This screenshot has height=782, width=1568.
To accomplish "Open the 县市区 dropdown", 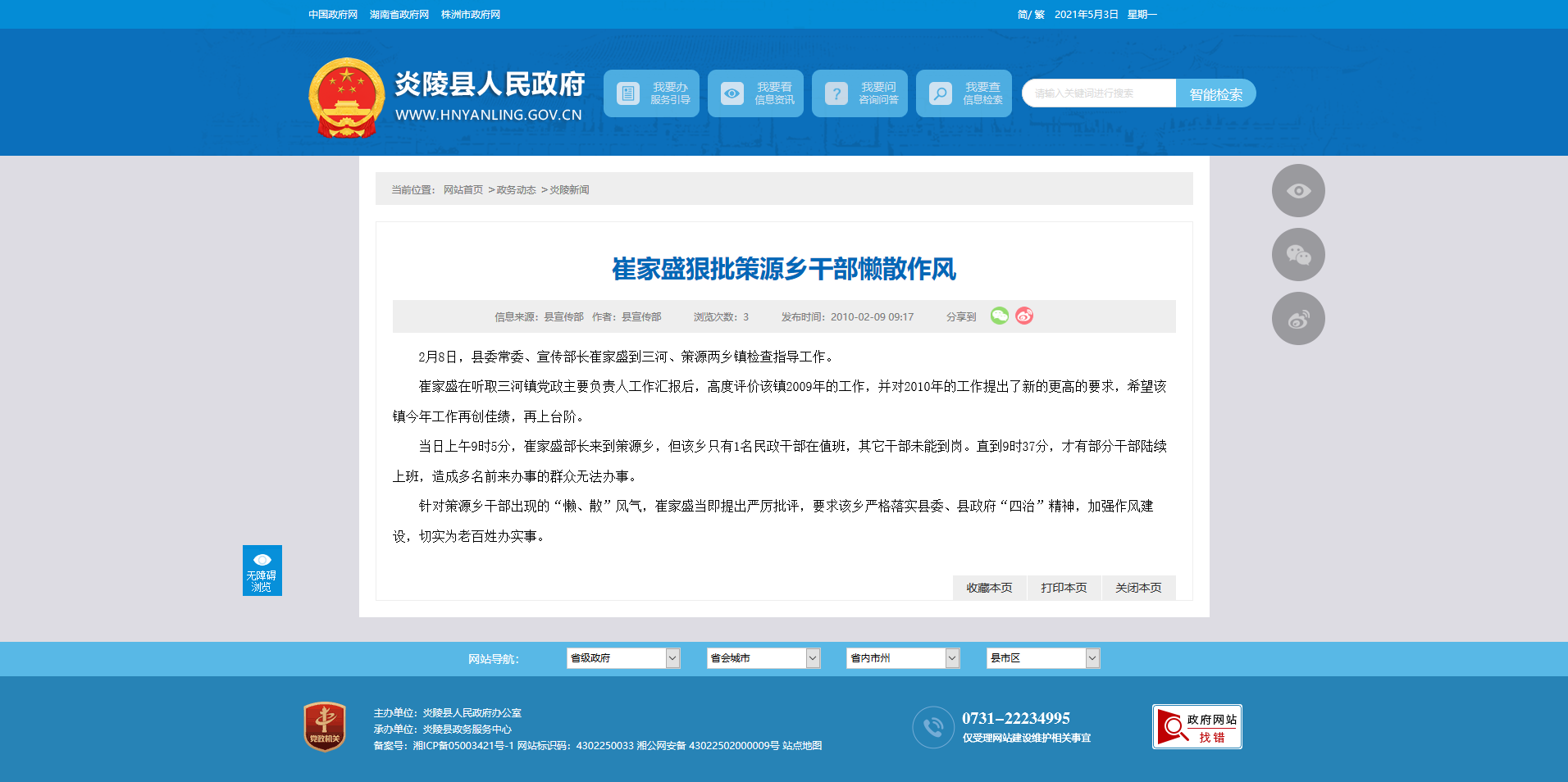I will [1042, 658].
